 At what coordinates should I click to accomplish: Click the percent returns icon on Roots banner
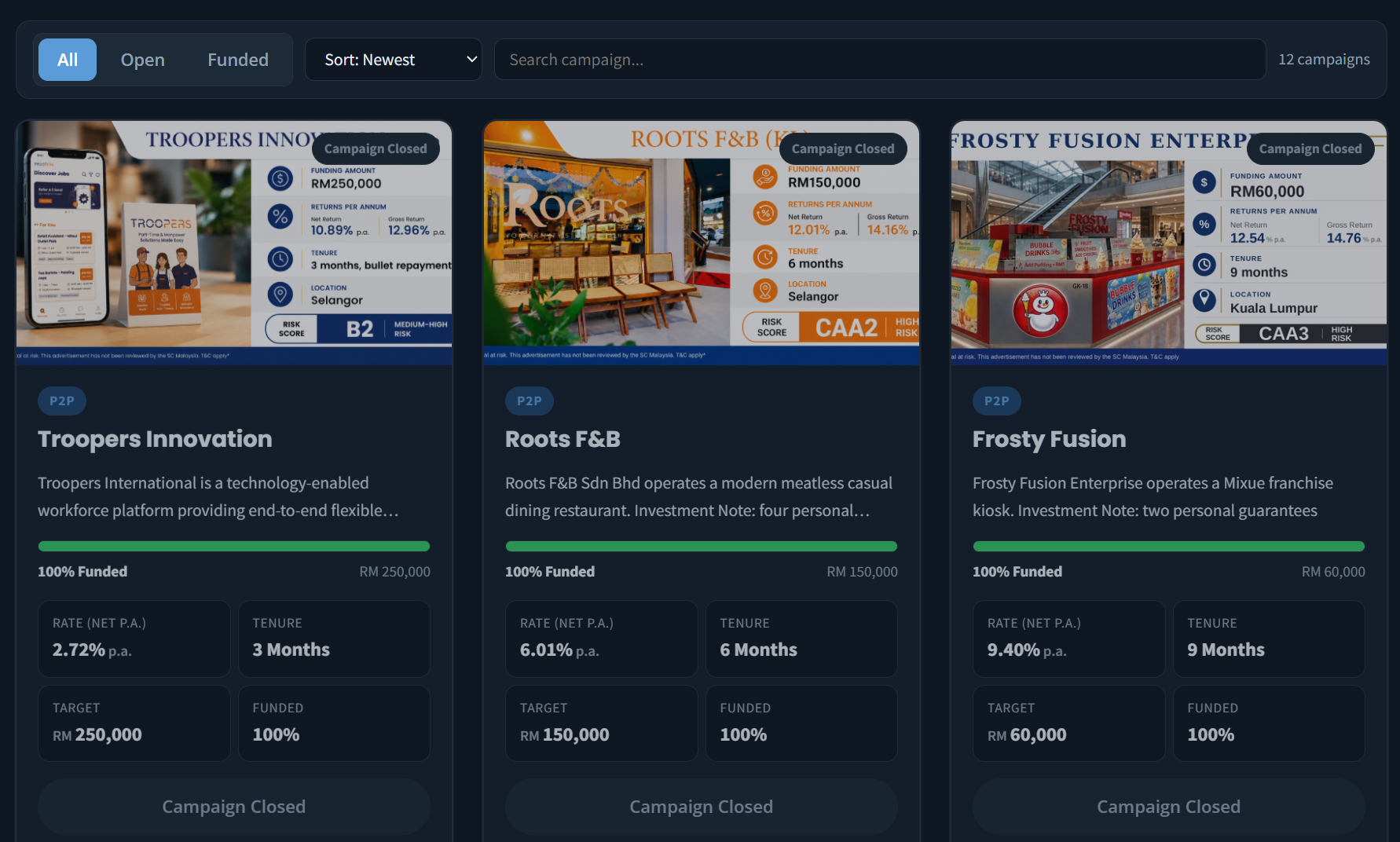click(x=765, y=213)
